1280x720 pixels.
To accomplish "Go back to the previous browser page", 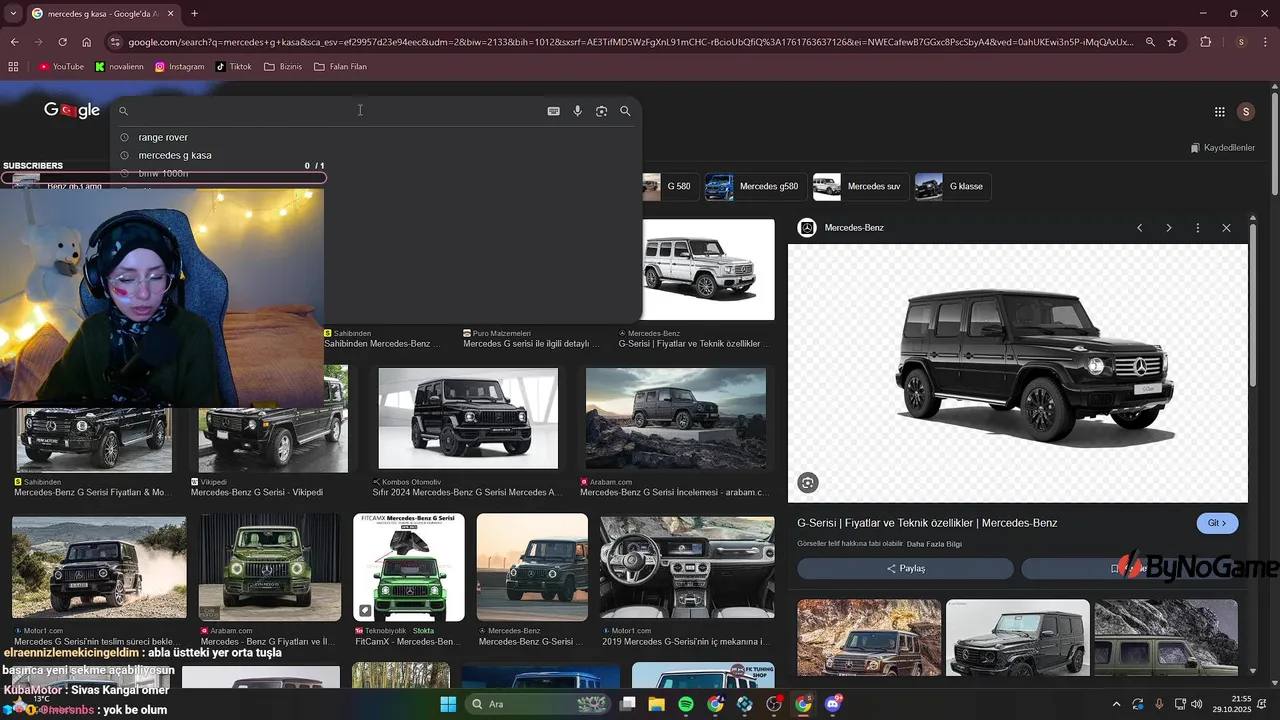I will coord(14,42).
